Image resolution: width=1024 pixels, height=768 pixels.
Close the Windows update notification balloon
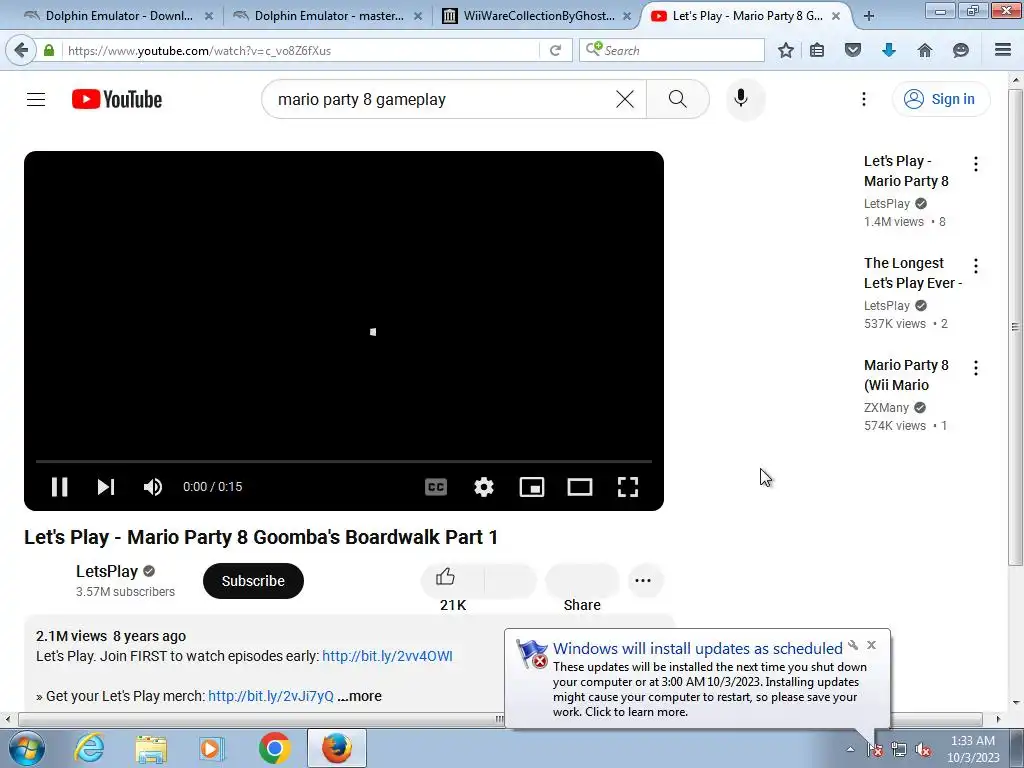pos(871,645)
